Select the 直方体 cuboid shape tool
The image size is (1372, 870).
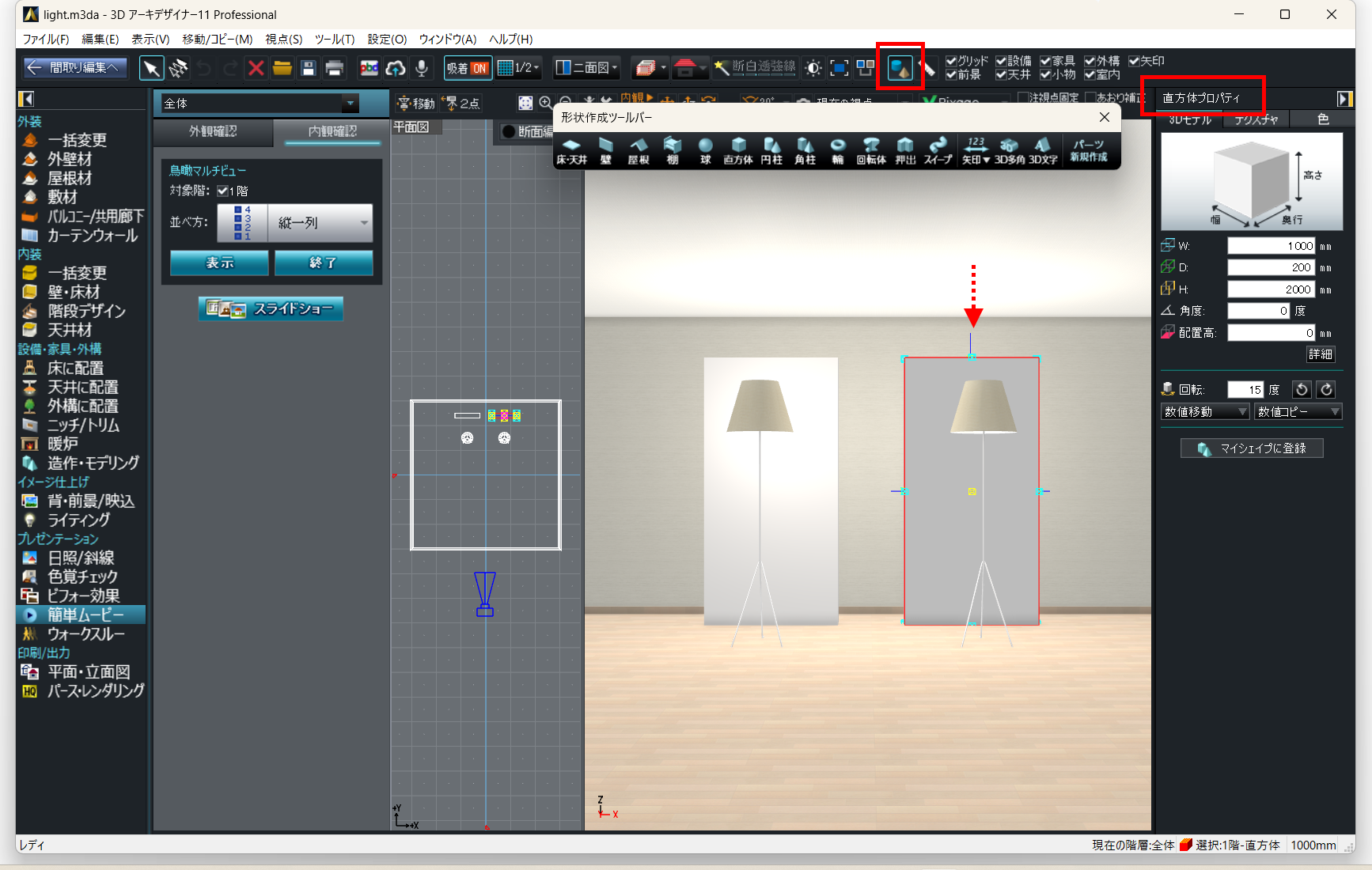pyautogui.click(x=737, y=149)
